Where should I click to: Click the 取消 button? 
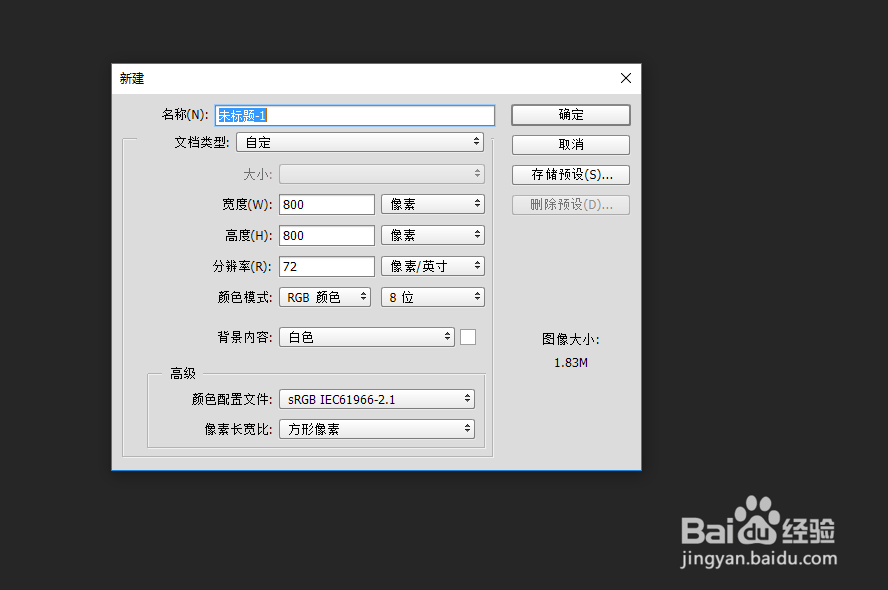click(571, 145)
